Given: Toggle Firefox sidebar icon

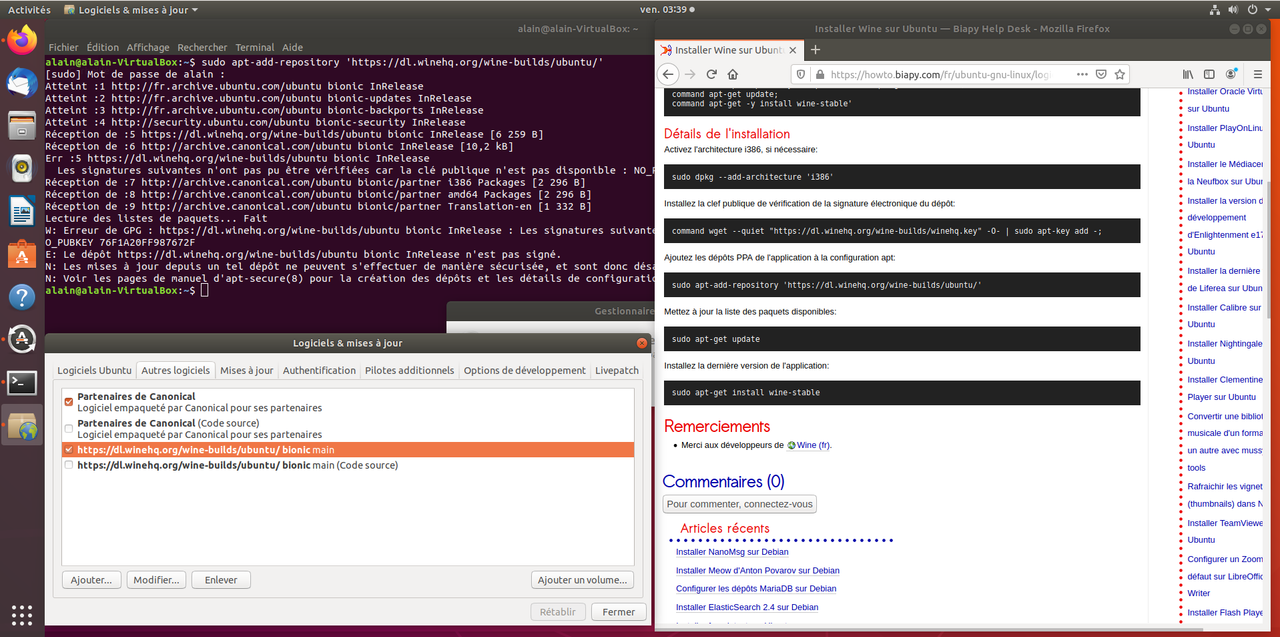Looking at the screenshot, I should [1209, 74].
